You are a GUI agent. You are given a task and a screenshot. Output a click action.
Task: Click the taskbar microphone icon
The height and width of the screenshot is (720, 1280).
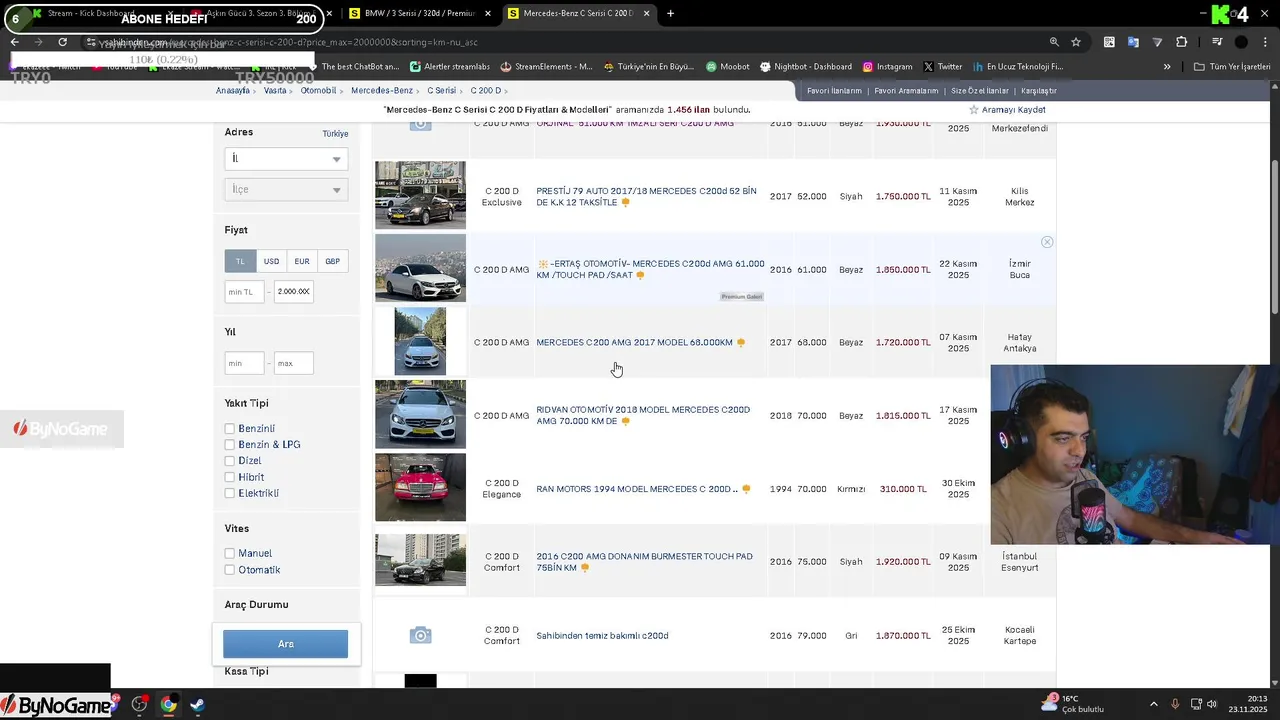(1175, 704)
